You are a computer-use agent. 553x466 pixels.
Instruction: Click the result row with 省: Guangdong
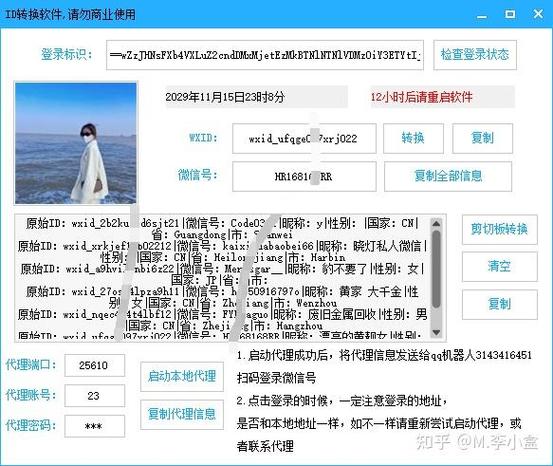pyautogui.click(x=222, y=235)
